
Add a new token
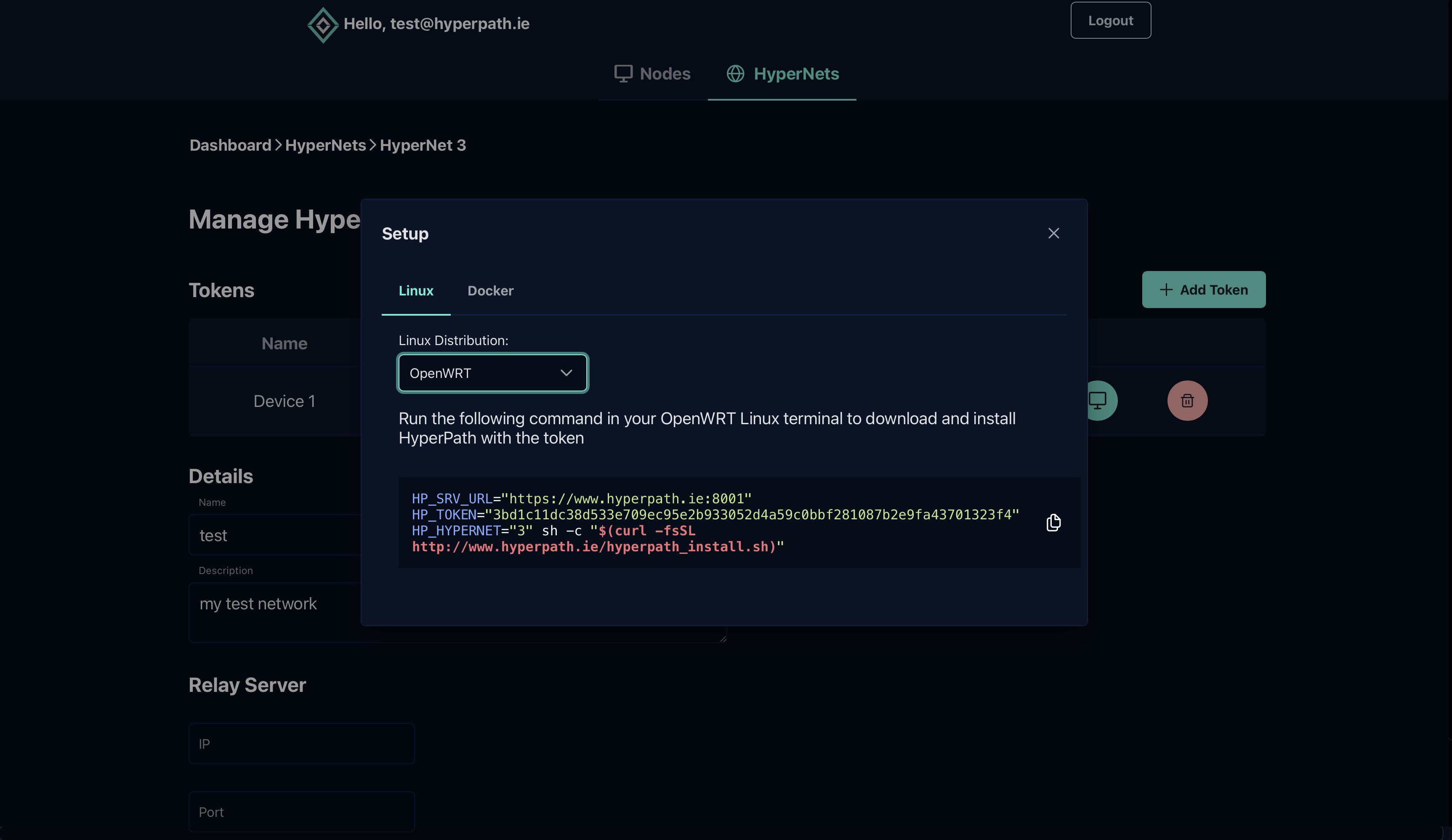[1204, 290]
